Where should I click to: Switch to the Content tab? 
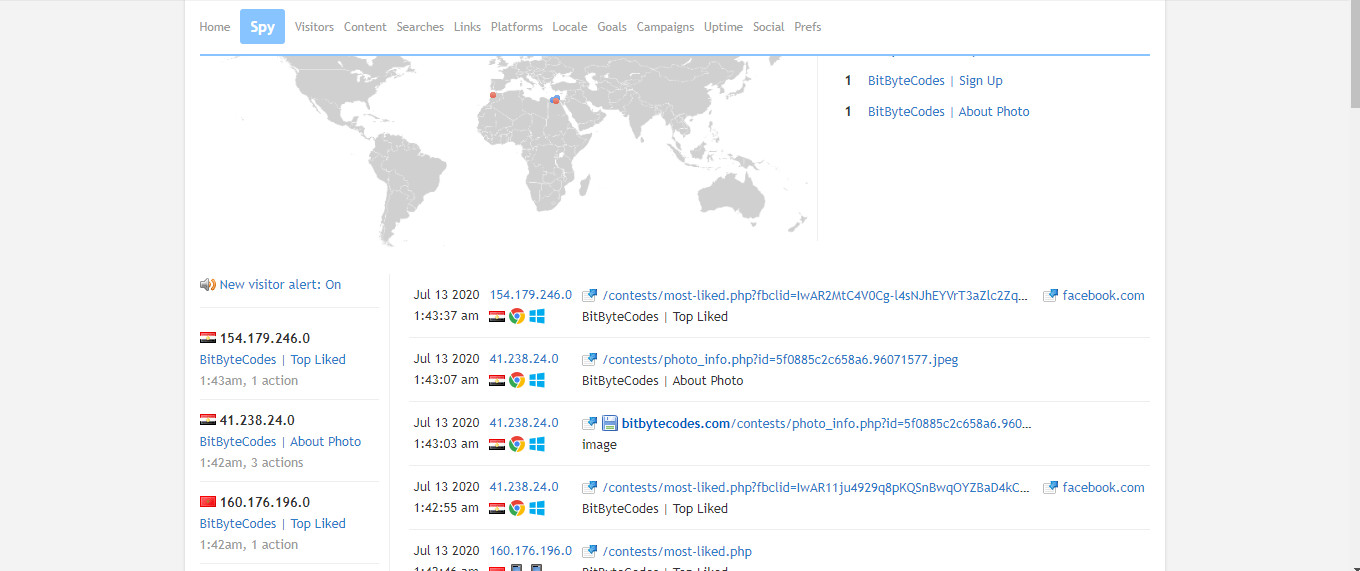[365, 27]
